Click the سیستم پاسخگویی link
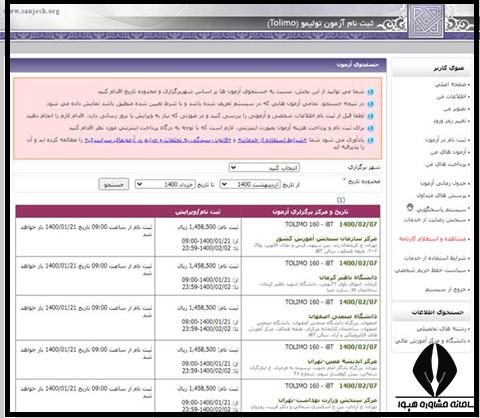This screenshot has height=418, width=480. click(x=441, y=209)
